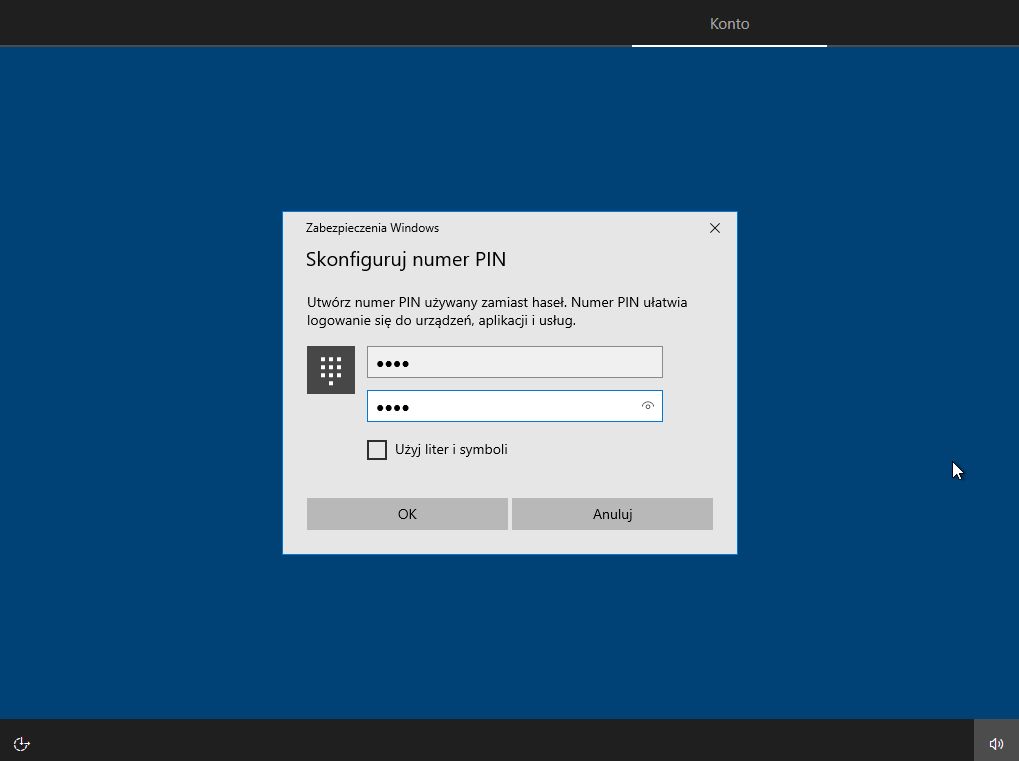Reveal the confirmed PIN with the eye icon
The height and width of the screenshot is (761, 1019).
point(647,406)
